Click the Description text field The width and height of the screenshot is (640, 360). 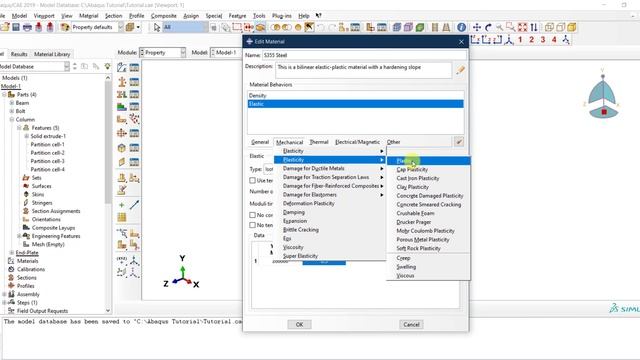coord(364,70)
